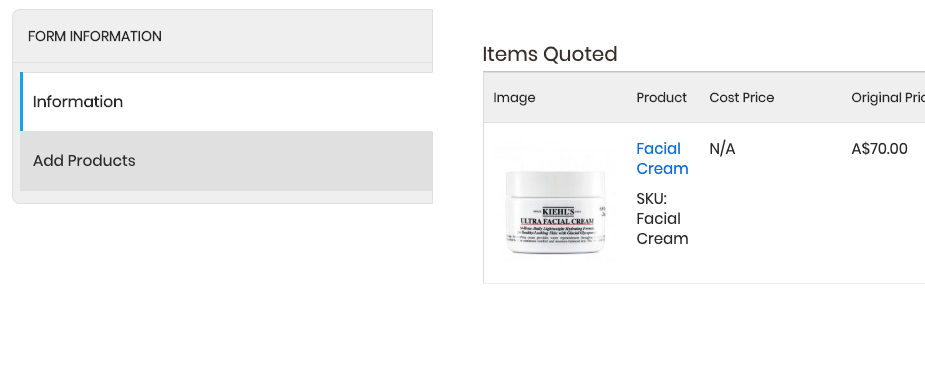Click the Ultra Facial Cream label text
This screenshot has height=386, width=925.
pyautogui.click(x=556, y=221)
